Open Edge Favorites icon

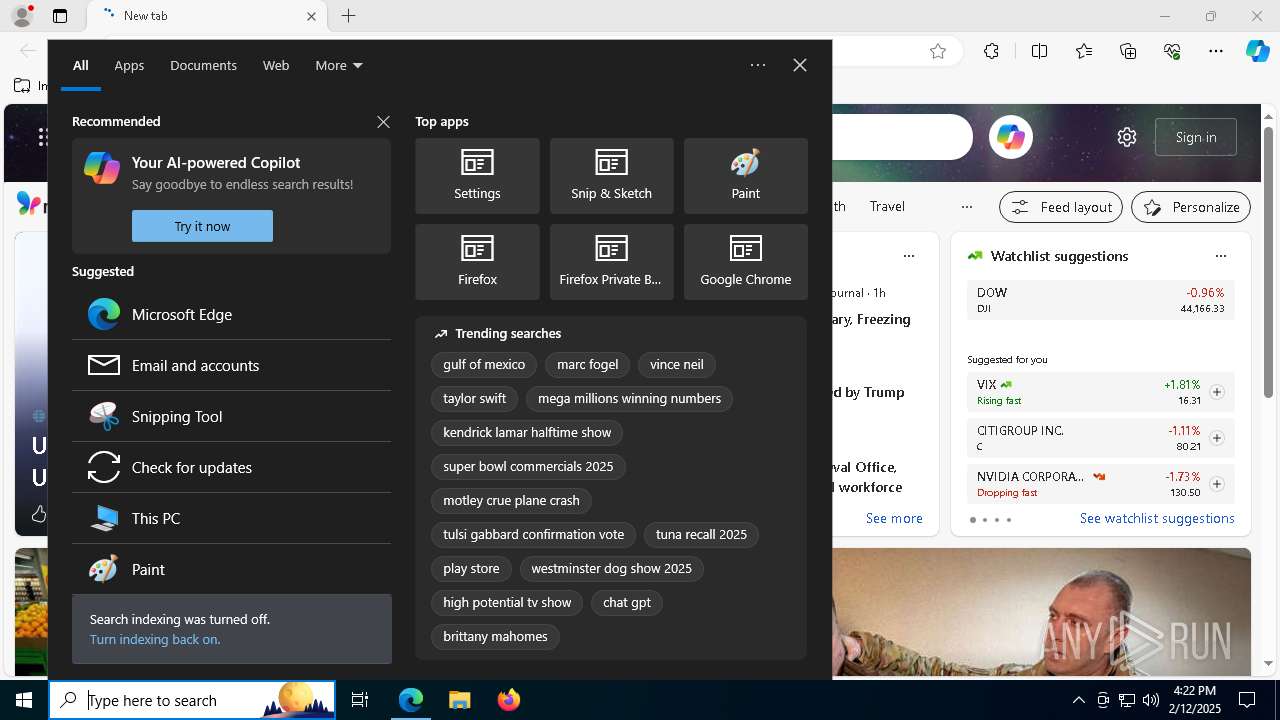[1084, 51]
